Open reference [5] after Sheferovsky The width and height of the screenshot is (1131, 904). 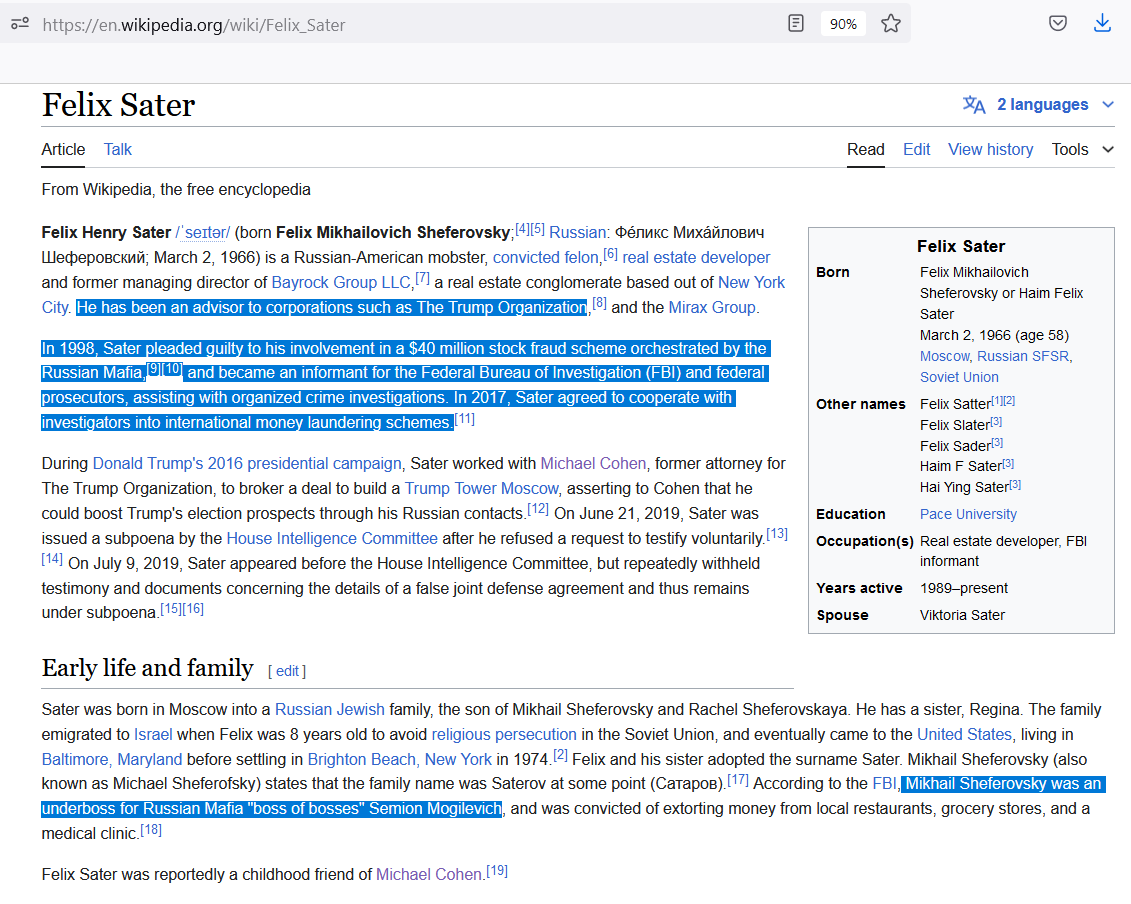[x=537, y=229]
